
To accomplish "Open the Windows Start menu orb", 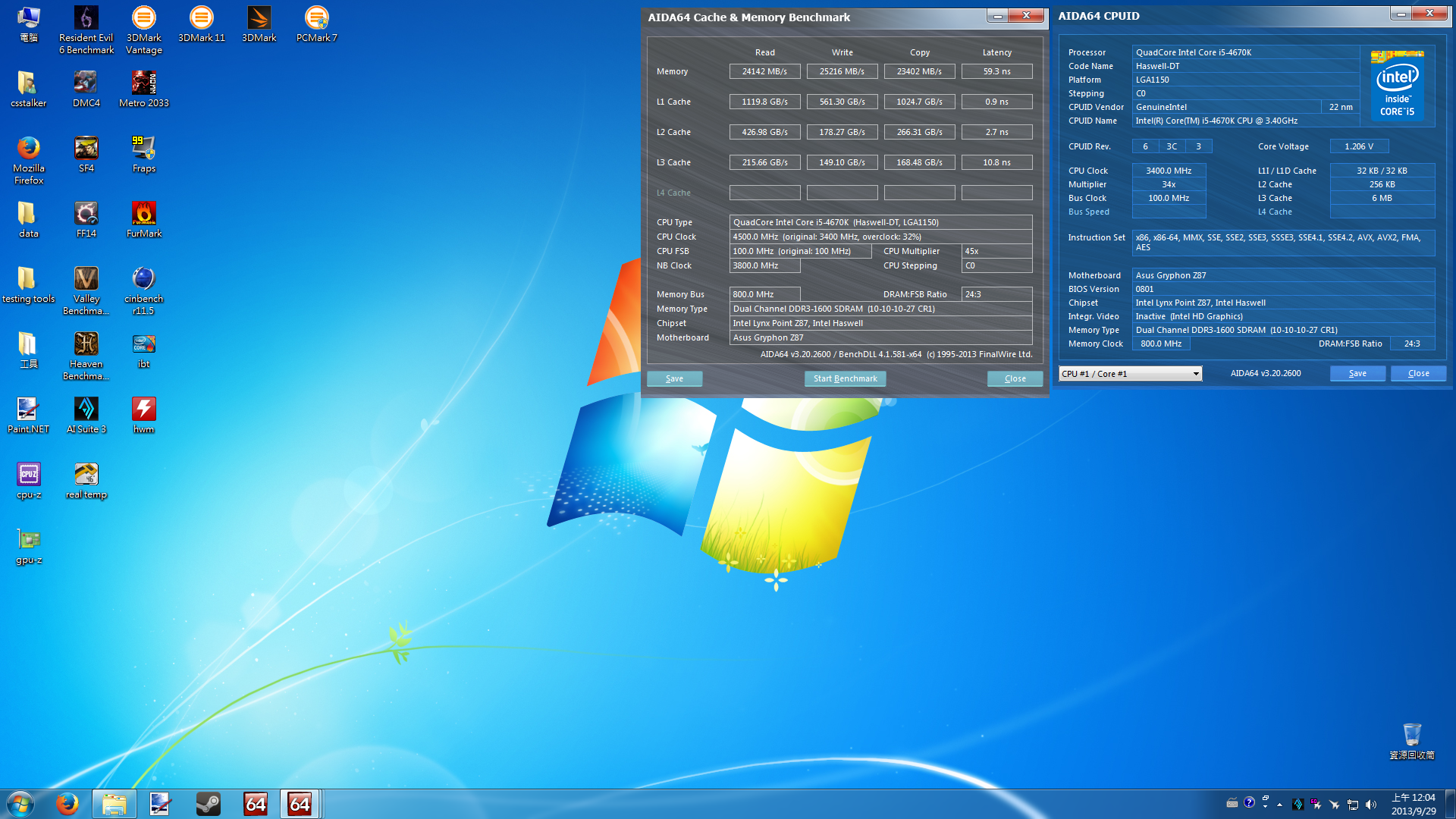I will tap(20, 804).
